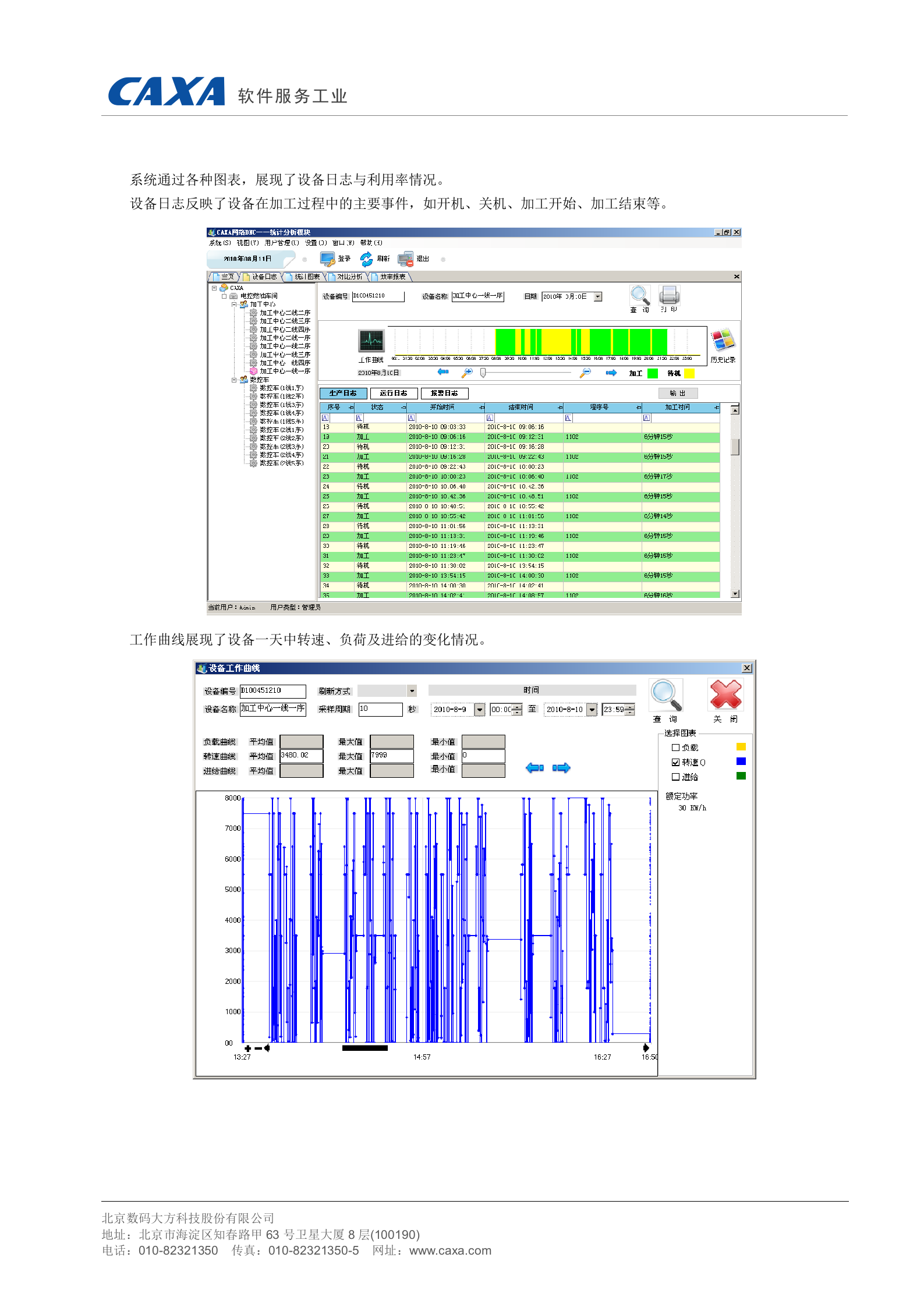Click the 打印 printer icon
Screen dimensions: 924x1307
(x=669, y=295)
